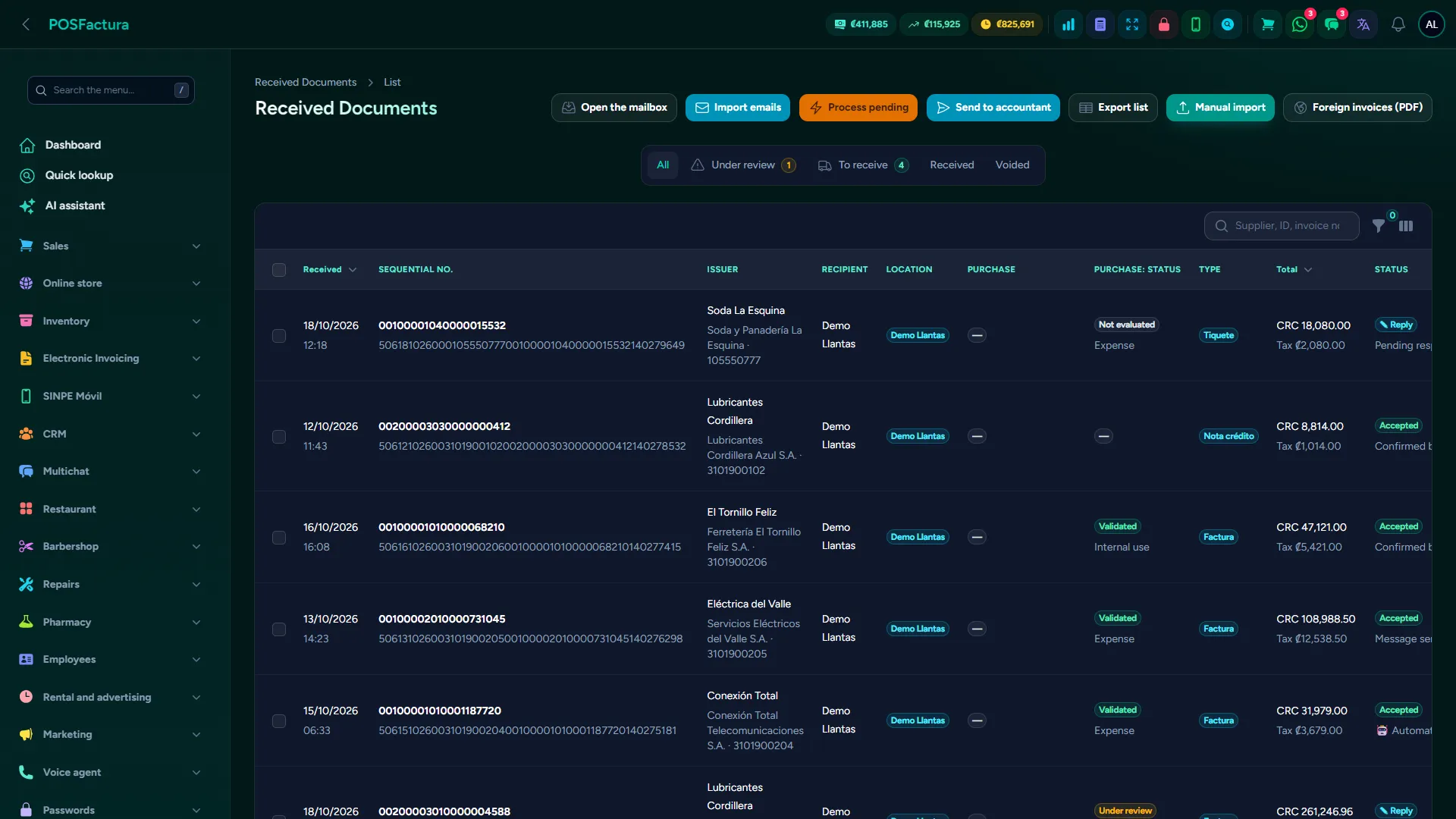The width and height of the screenshot is (1456, 819).
Task: Open the calculator icon in top bar
Action: click(x=1100, y=24)
